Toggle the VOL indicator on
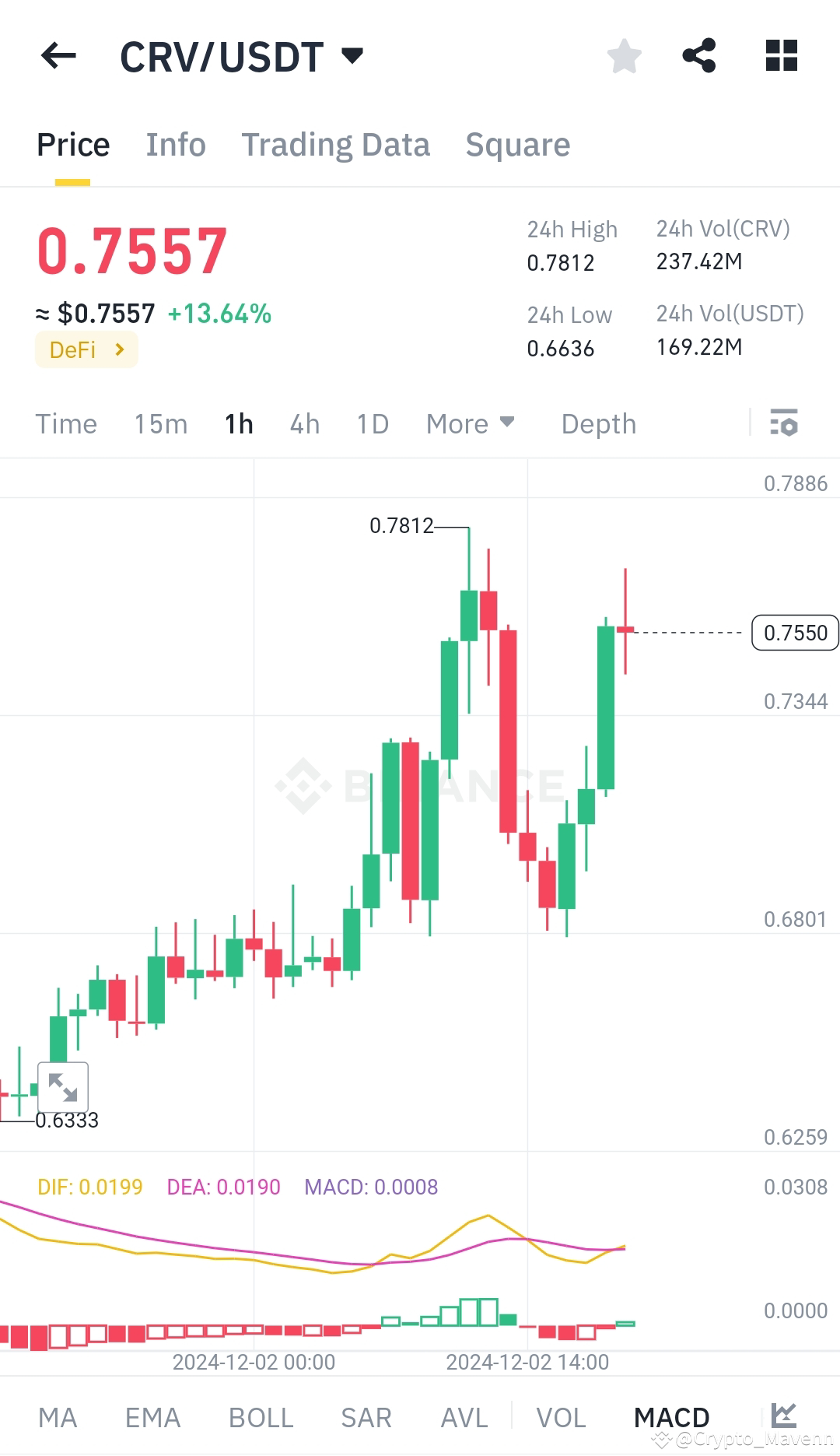The width and height of the screenshot is (840, 1456). coord(562,1416)
